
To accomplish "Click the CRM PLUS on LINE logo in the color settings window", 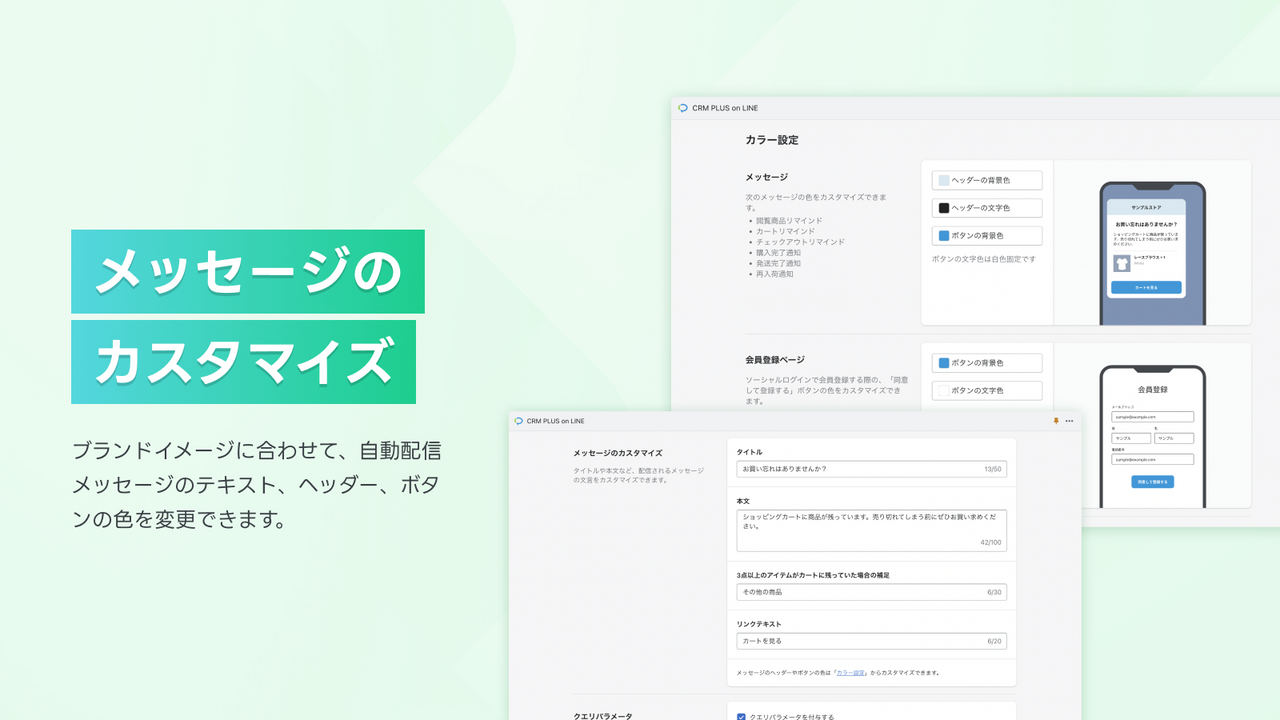I will click(x=683, y=108).
